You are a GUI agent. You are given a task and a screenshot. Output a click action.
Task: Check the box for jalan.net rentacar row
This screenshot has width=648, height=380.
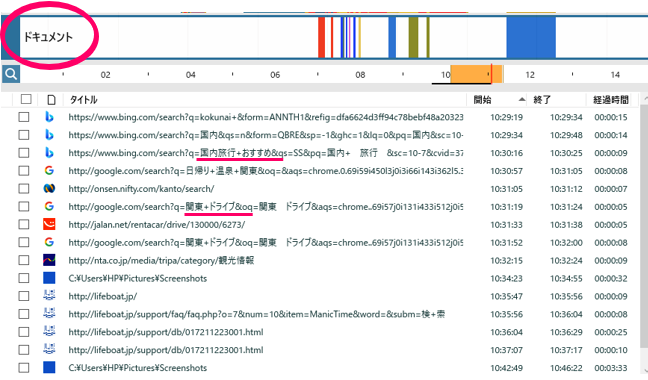(24, 224)
